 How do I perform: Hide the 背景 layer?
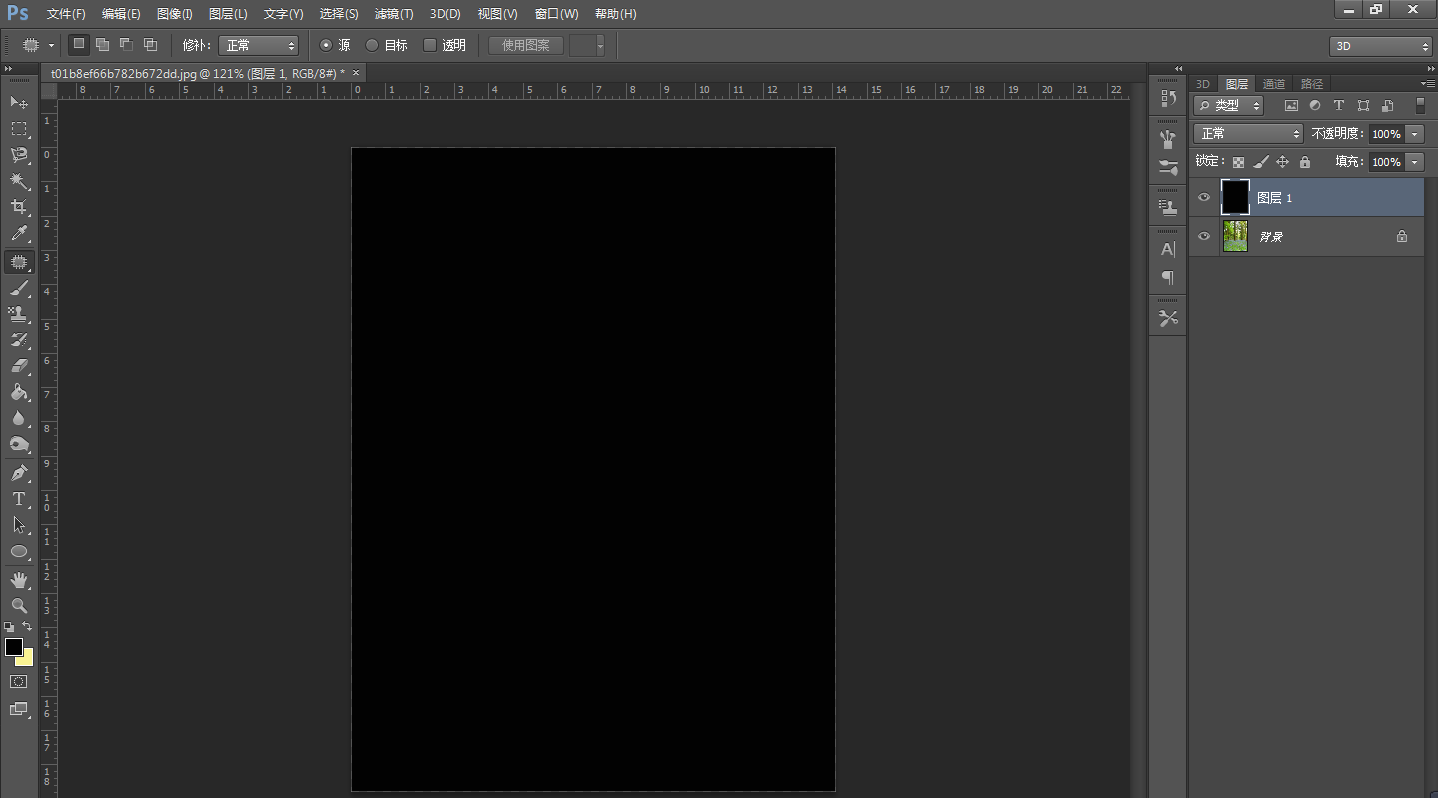(1204, 236)
